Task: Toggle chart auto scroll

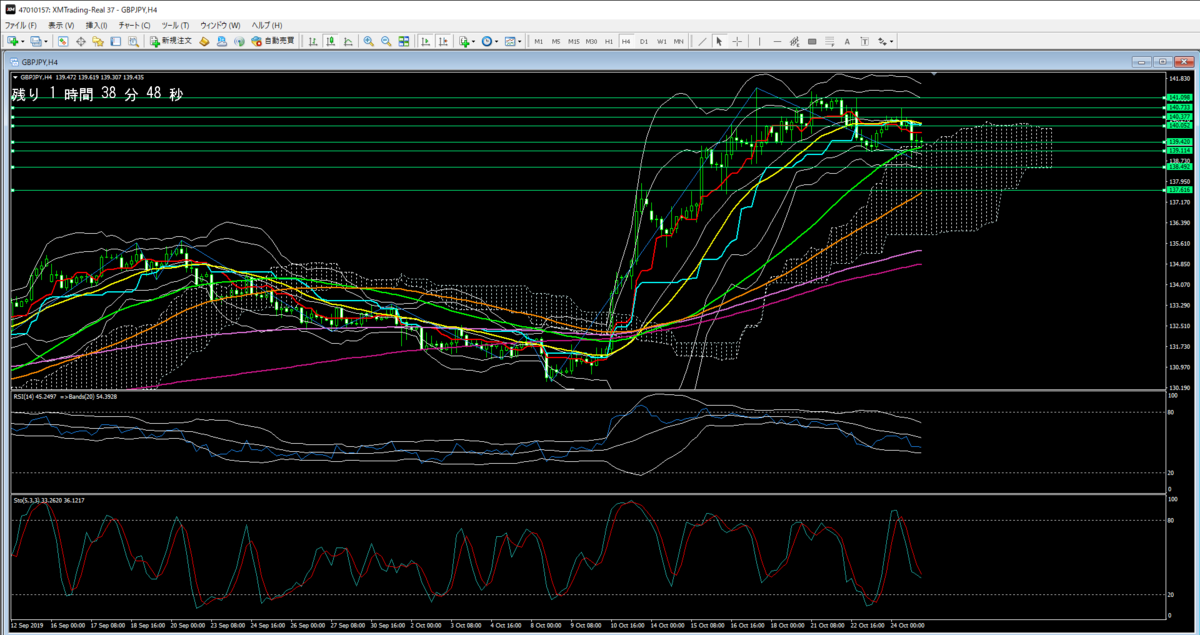Action: [425, 41]
